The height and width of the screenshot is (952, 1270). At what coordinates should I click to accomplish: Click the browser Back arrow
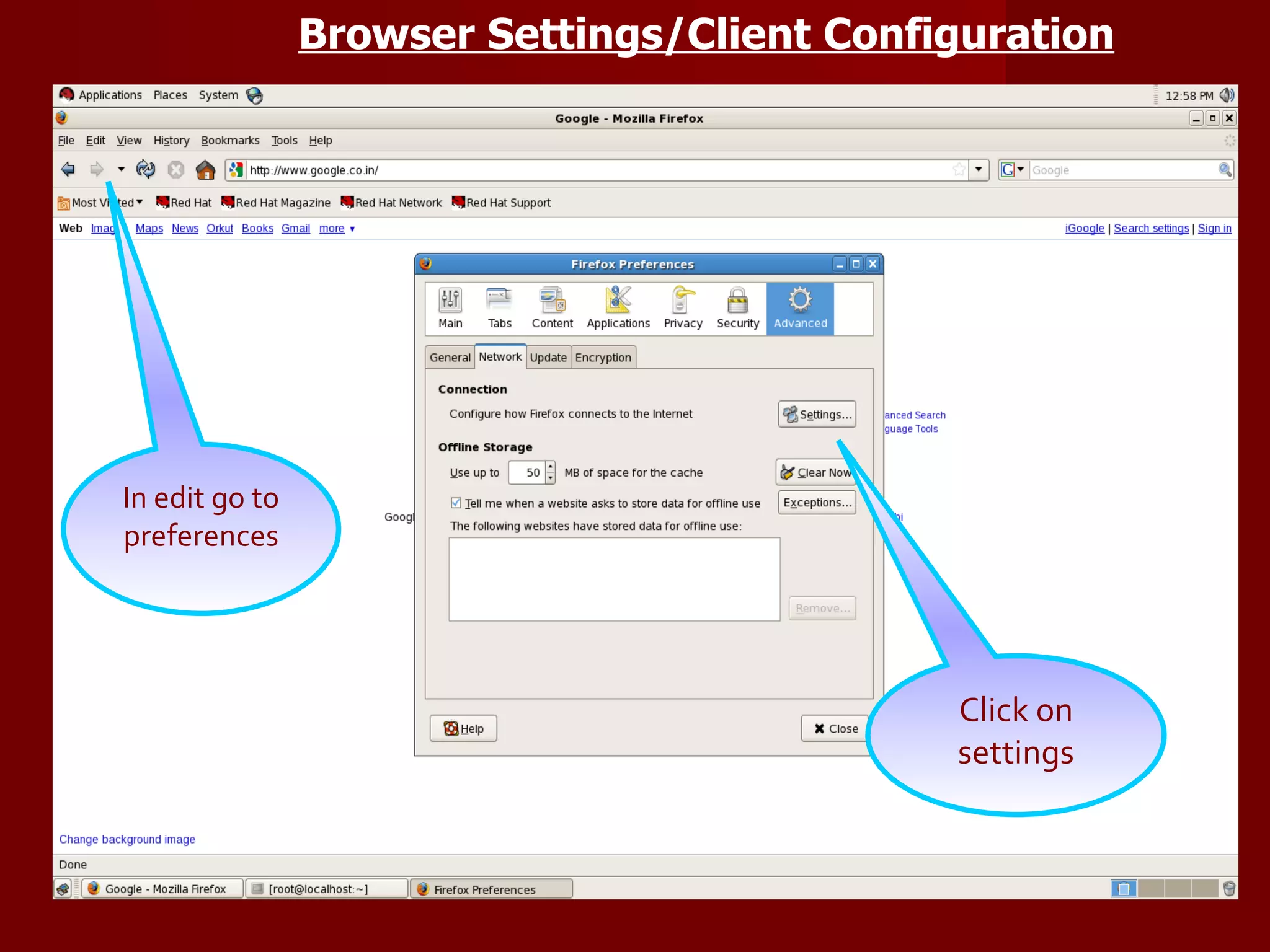point(68,169)
